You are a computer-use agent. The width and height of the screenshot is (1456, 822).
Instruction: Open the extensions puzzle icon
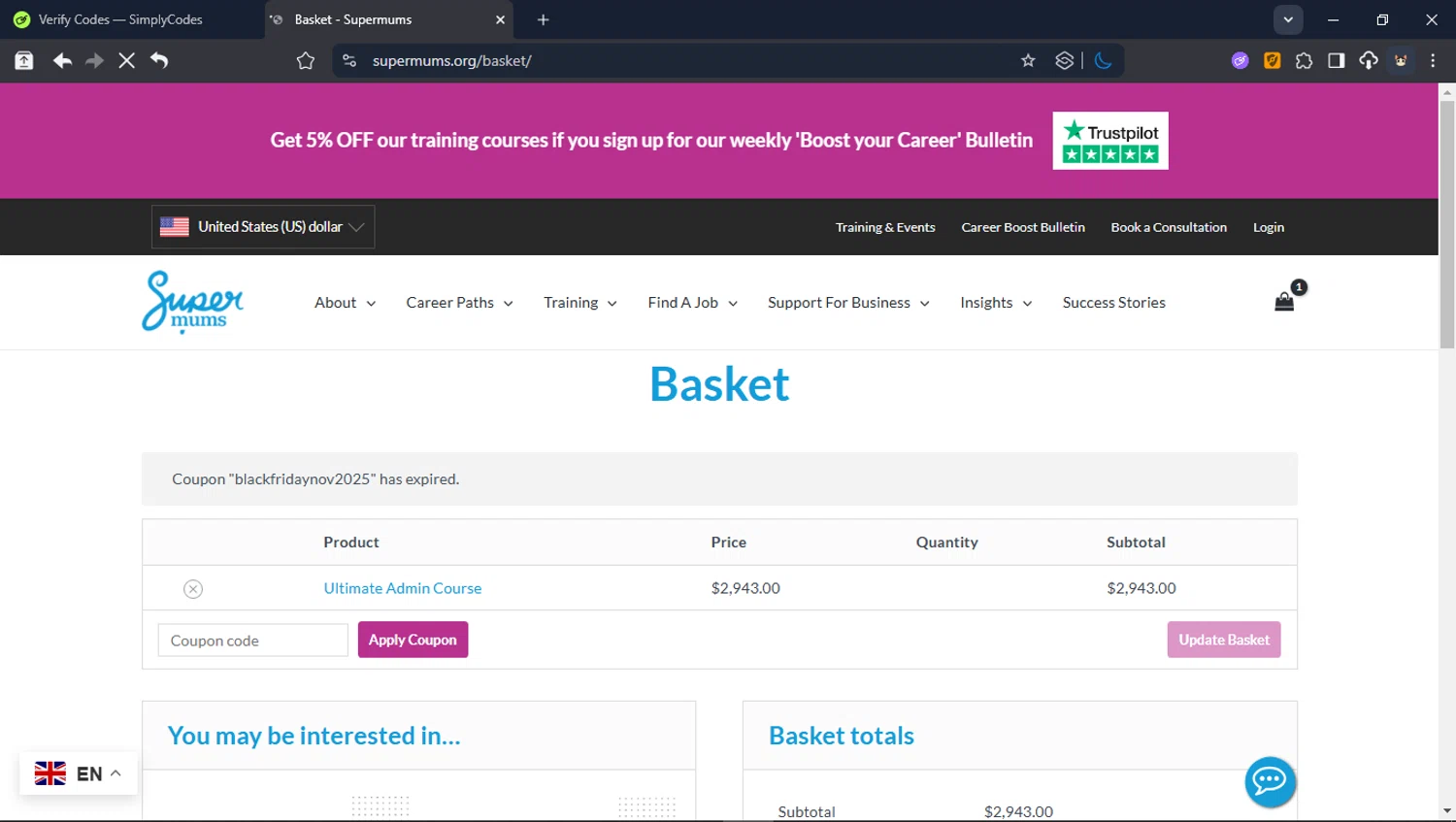point(1304,60)
